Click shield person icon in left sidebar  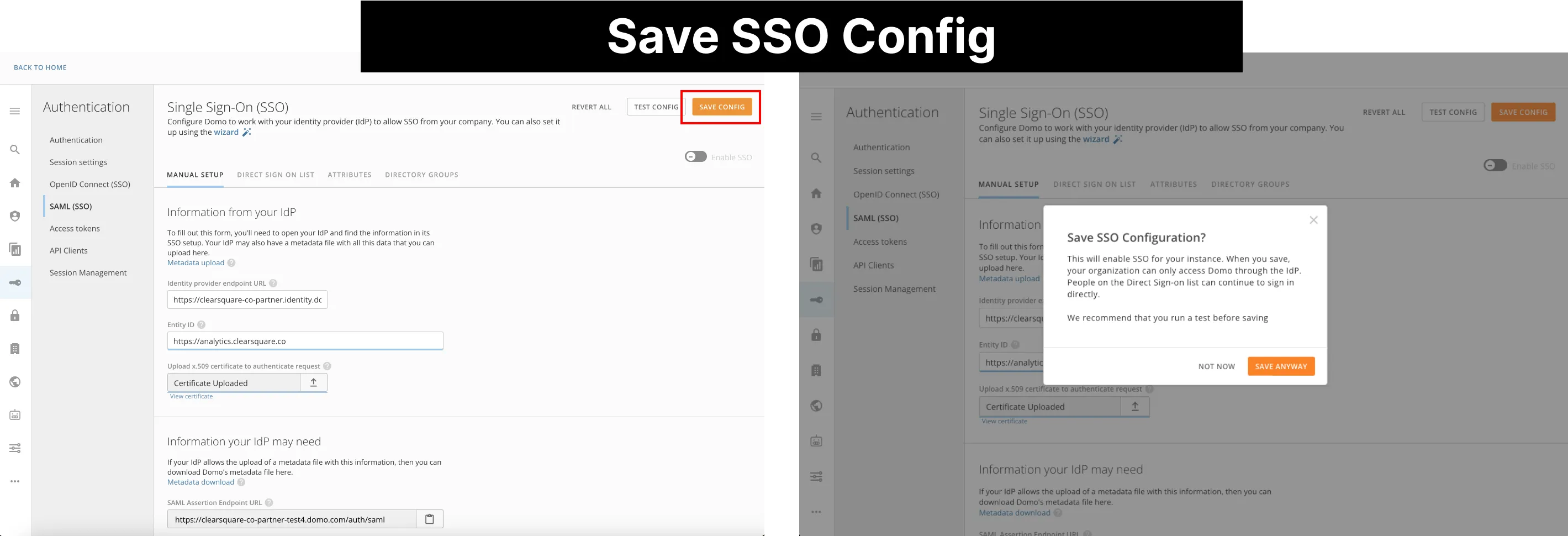coord(14,216)
